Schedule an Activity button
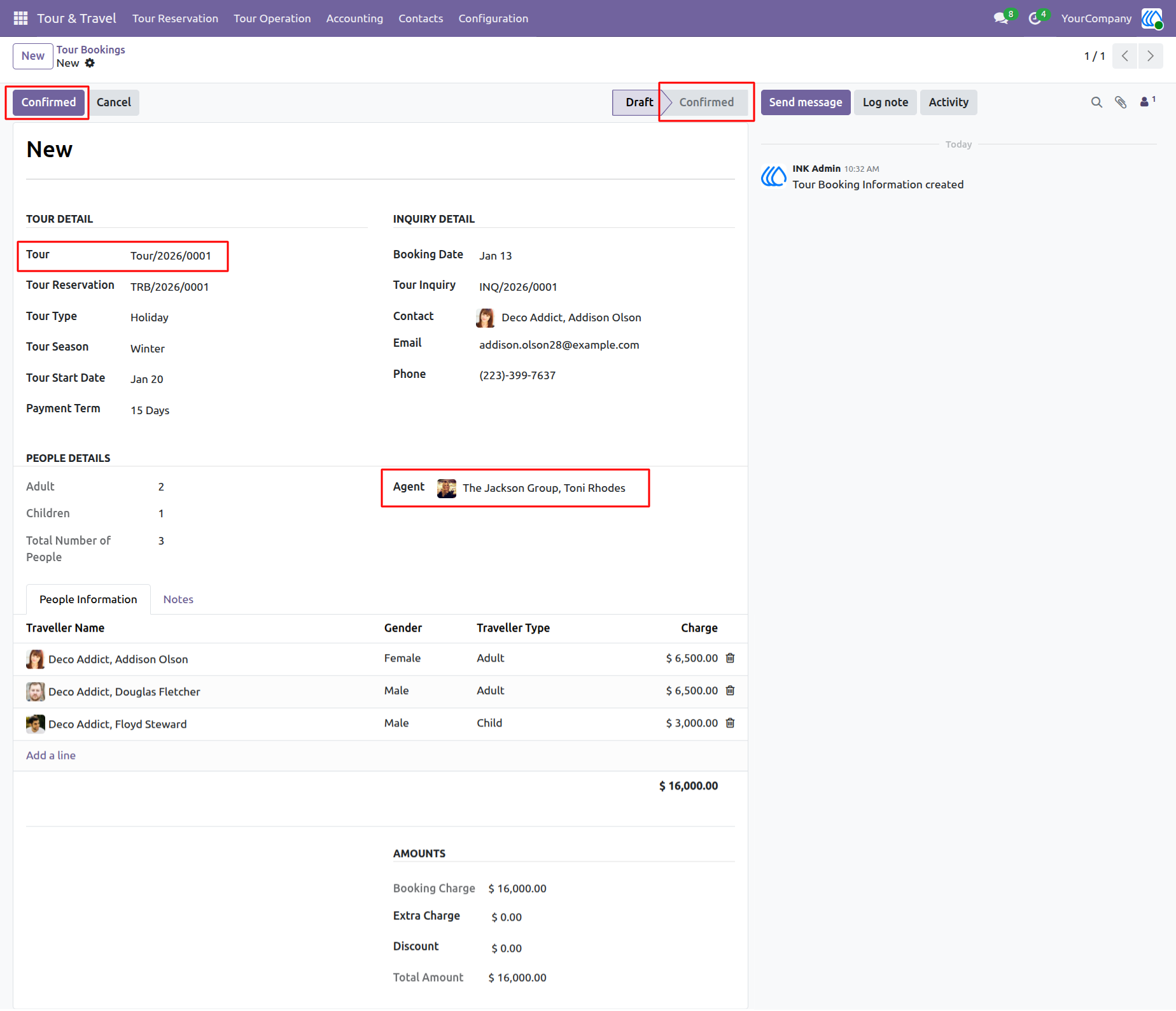 (948, 102)
